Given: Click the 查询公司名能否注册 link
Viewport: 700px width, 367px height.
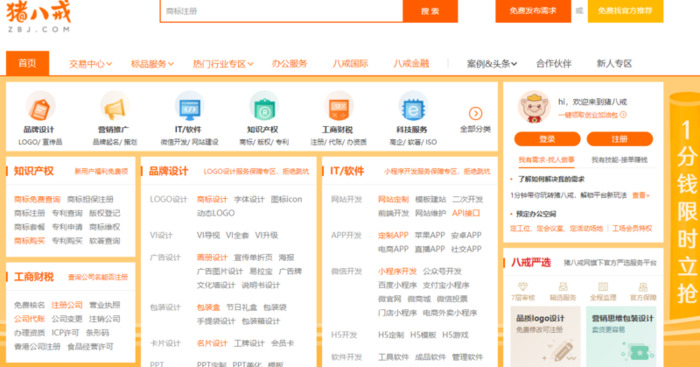Looking at the screenshot, I should 98,277.
